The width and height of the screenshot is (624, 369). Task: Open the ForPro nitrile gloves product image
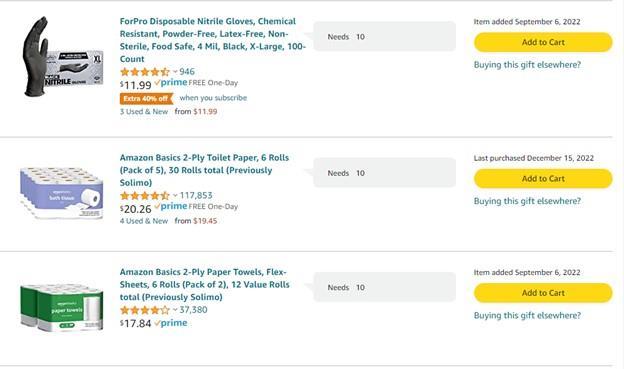[x=63, y=56]
